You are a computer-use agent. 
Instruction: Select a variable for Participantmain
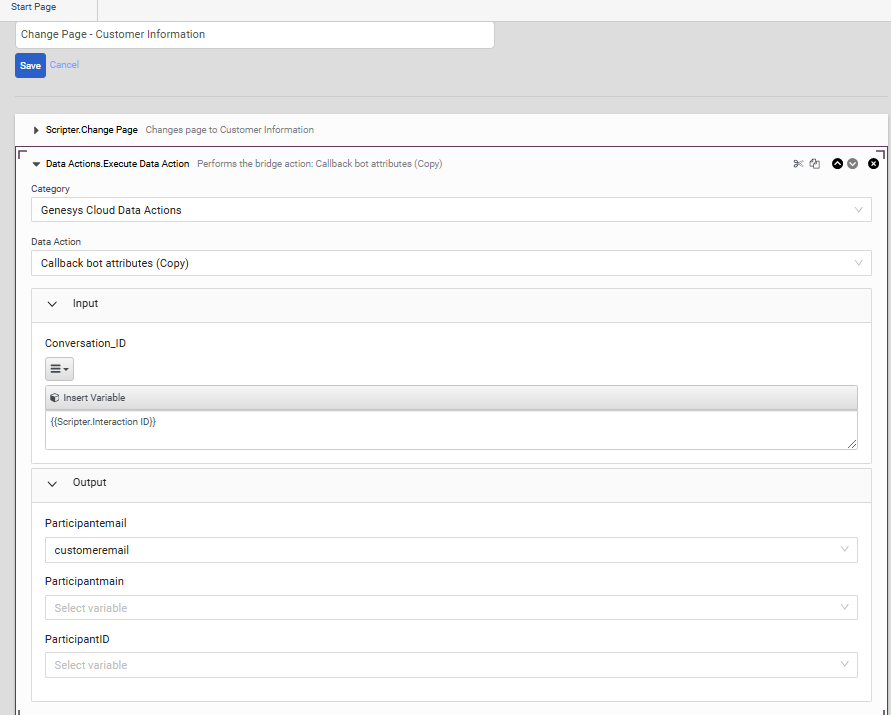coord(451,608)
